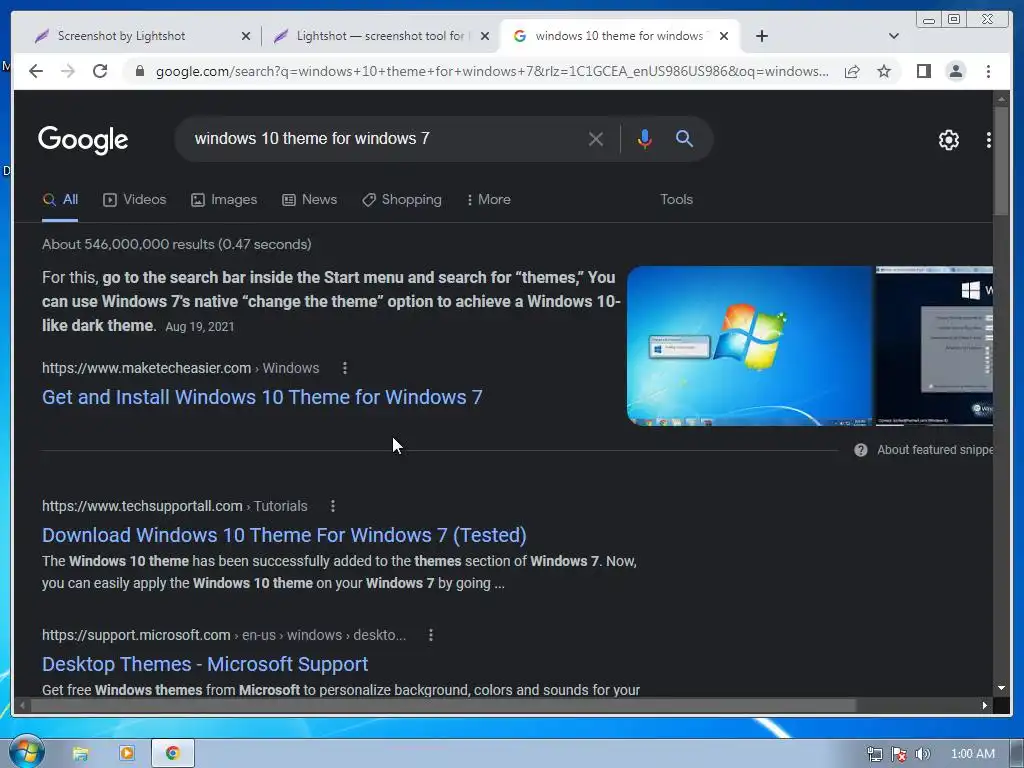Select the windows 10 theme search tab
Screen dimensions: 1024x768
(619, 36)
